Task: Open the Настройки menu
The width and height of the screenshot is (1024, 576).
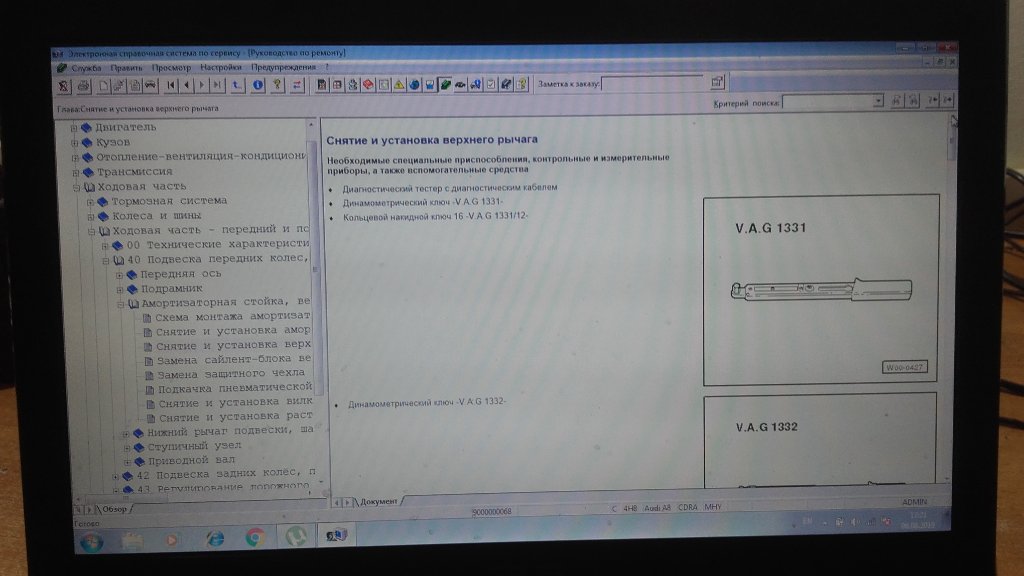Action: pos(220,67)
